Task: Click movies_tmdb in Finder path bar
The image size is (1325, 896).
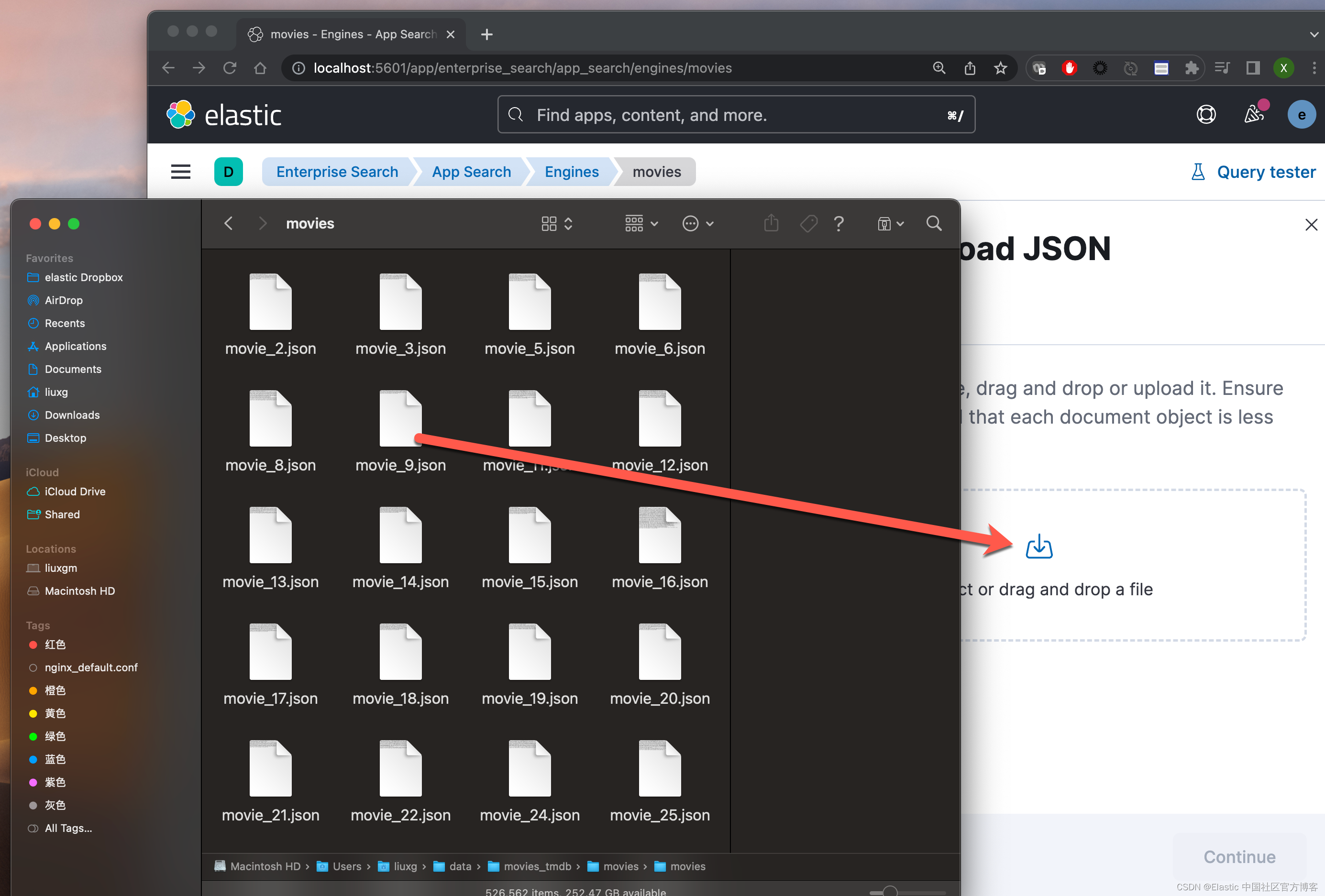Action: click(530, 866)
